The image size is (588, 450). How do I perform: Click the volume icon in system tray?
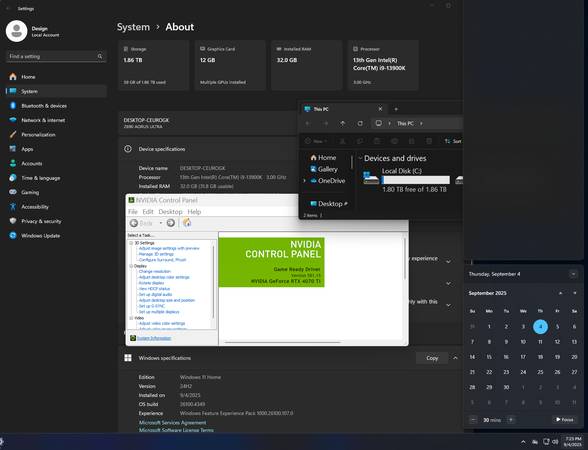pyautogui.click(x=555, y=441)
